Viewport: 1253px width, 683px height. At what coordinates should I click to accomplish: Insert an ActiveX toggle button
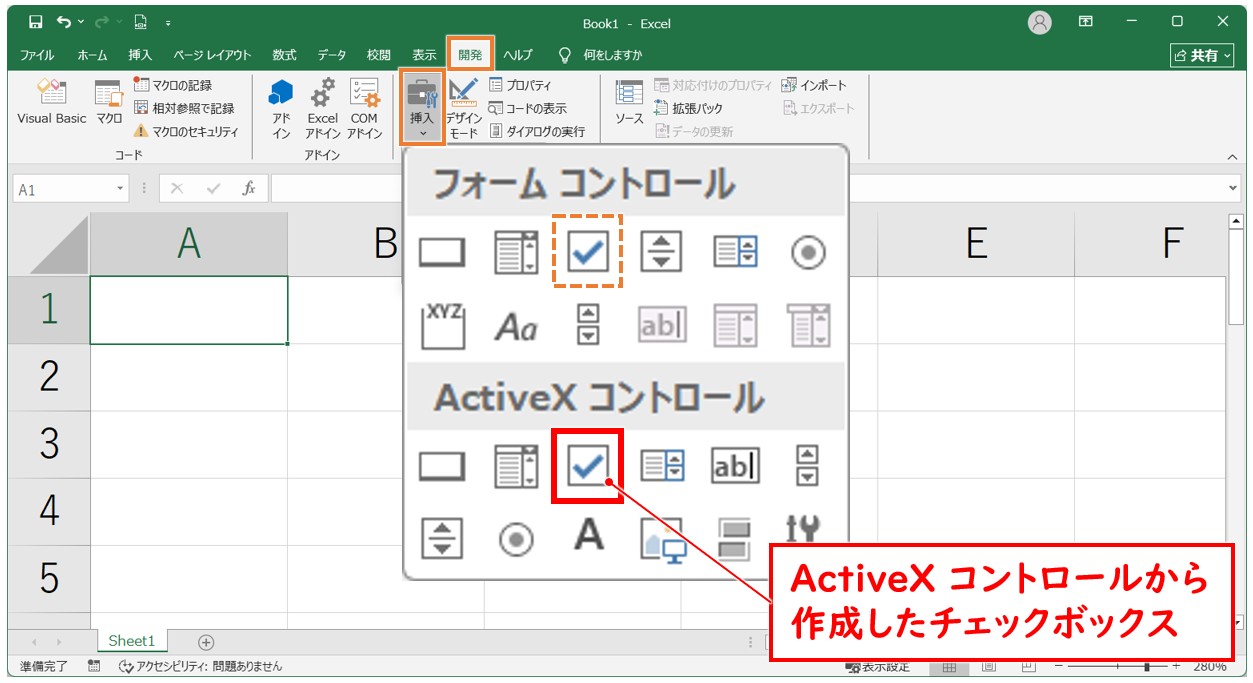pos(734,538)
